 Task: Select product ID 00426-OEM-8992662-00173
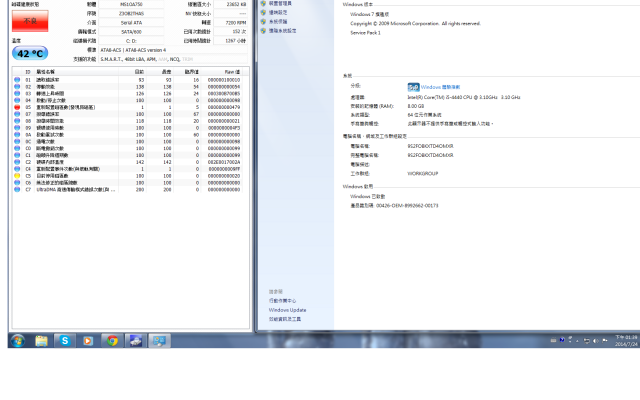click(x=407, y=205)
